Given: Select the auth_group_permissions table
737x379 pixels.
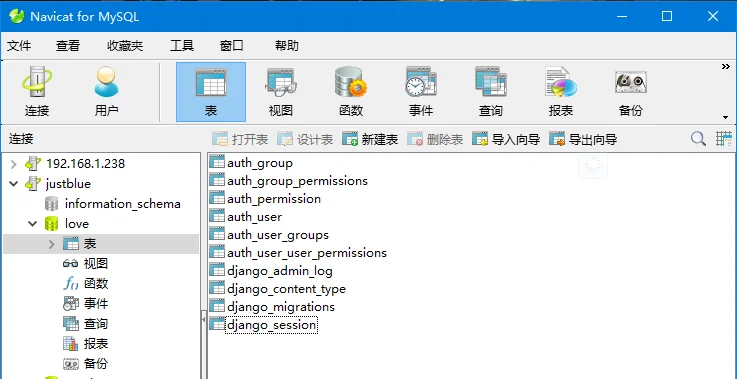Looking at the screenshot, I should pyautogui.click(x=298, y=181).
